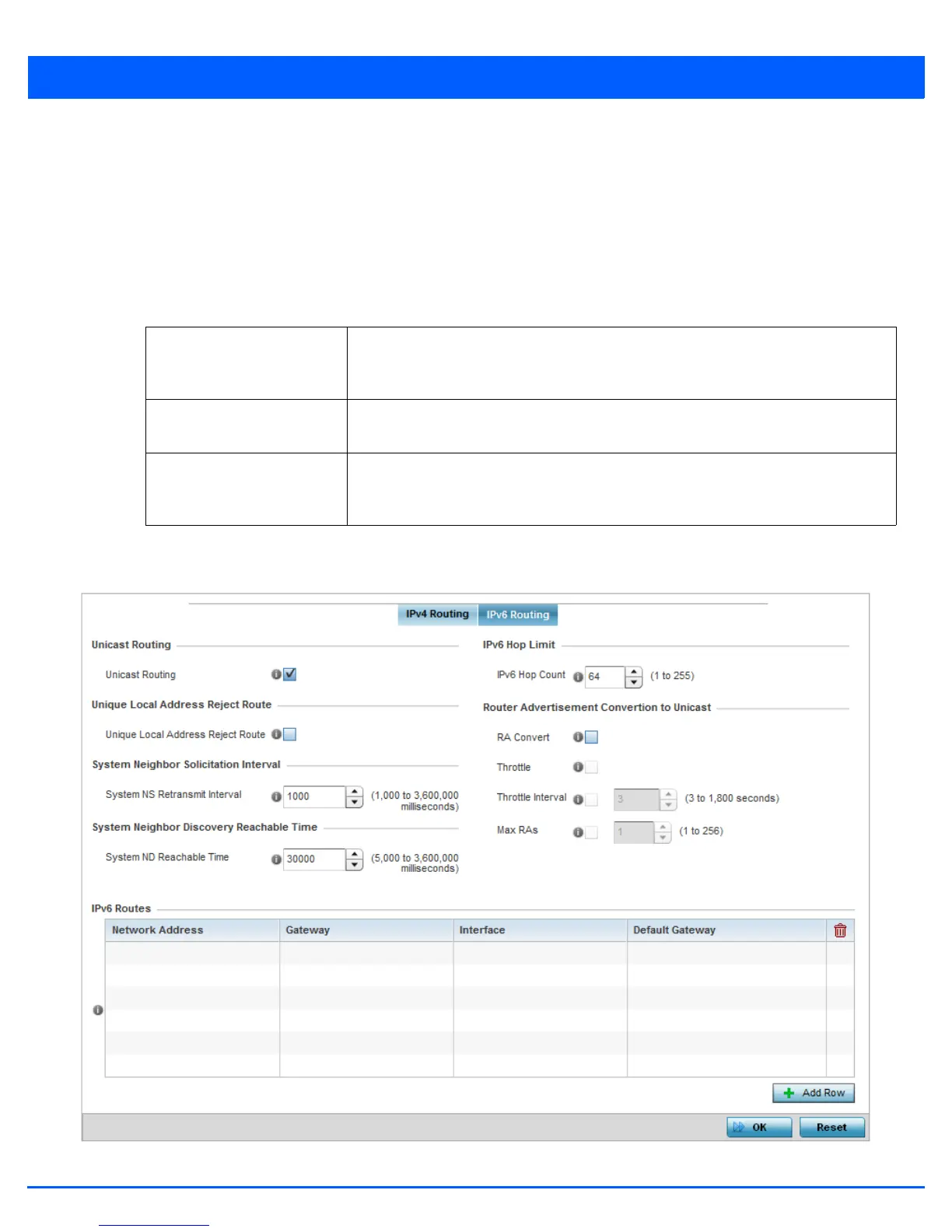Toggle the Throttle Interval checkbox
952x1232 pixels.
point(592,800)
